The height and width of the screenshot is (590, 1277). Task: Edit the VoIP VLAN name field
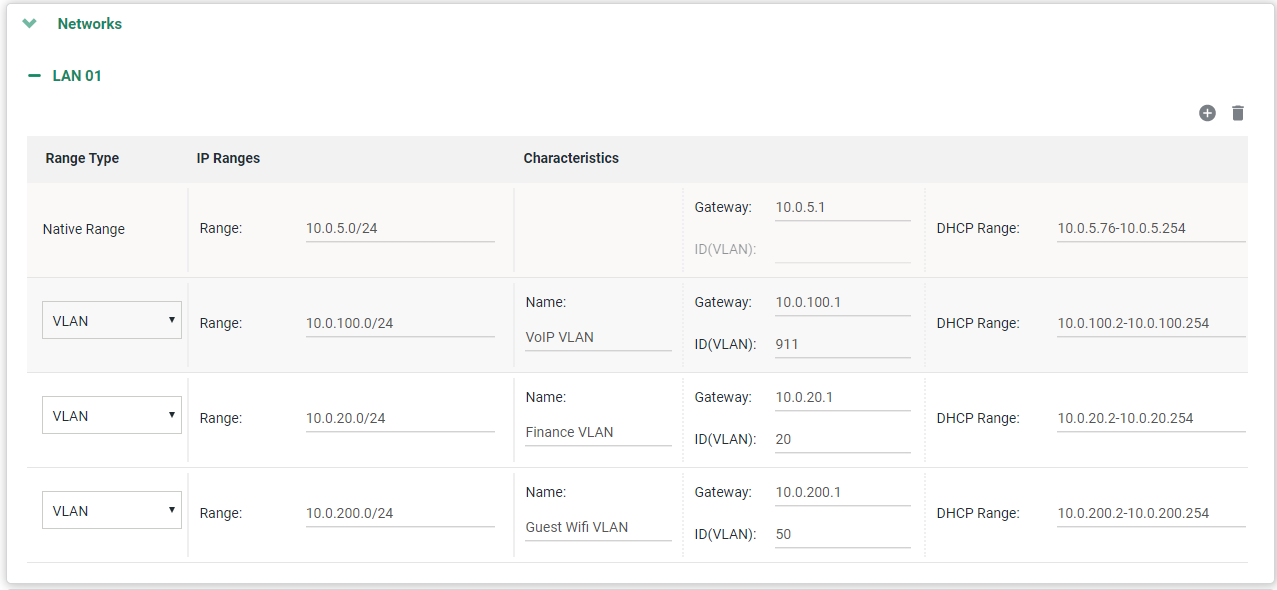tap(598, 338)
